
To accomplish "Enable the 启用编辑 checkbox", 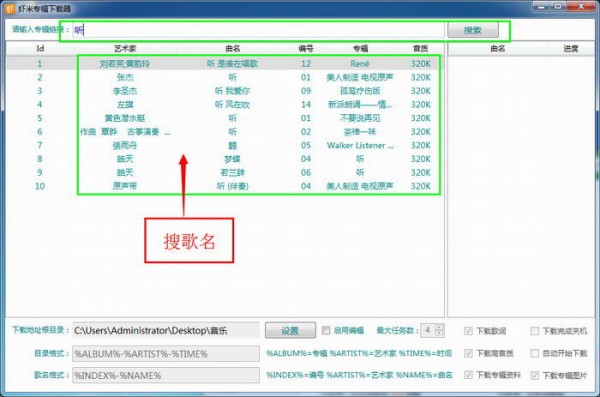I will click(326, 330).
